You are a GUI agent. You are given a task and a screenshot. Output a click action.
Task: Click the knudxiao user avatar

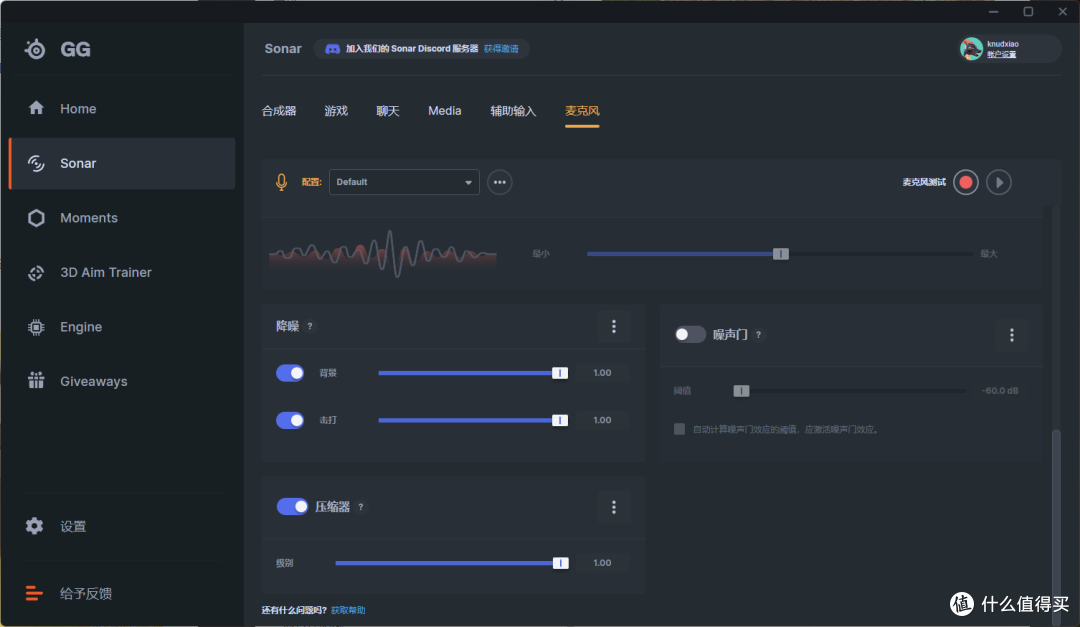[x=971, y=49]
